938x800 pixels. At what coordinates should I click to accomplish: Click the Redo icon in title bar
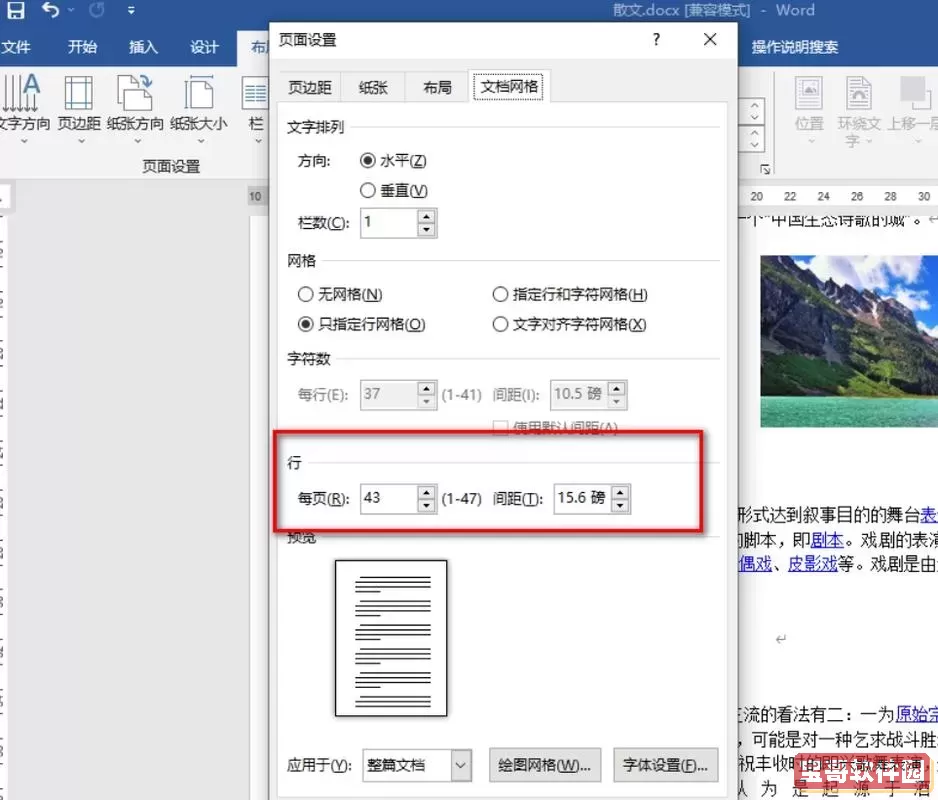(x=96, y=10)
